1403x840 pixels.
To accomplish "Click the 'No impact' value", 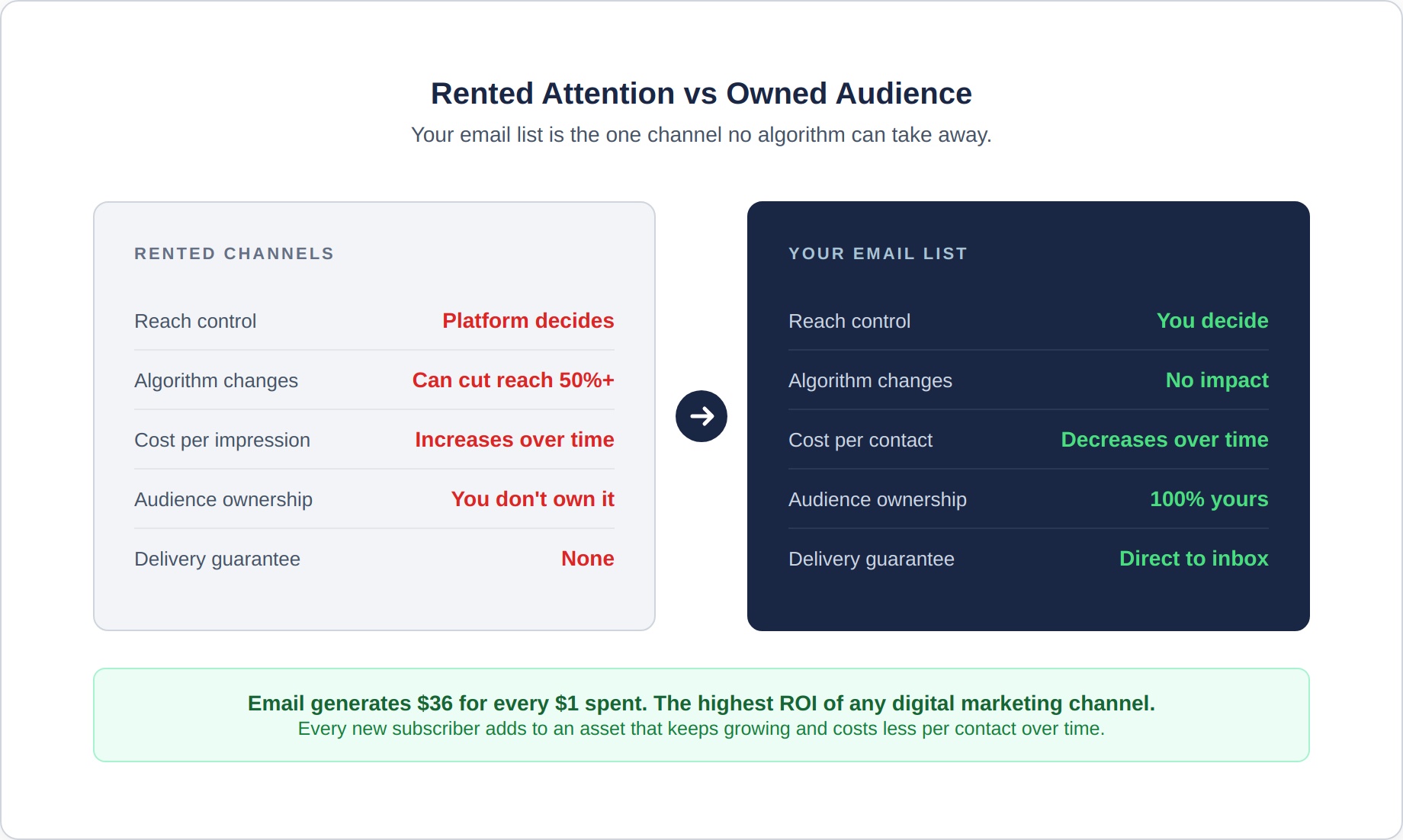I will (1216, 380).
